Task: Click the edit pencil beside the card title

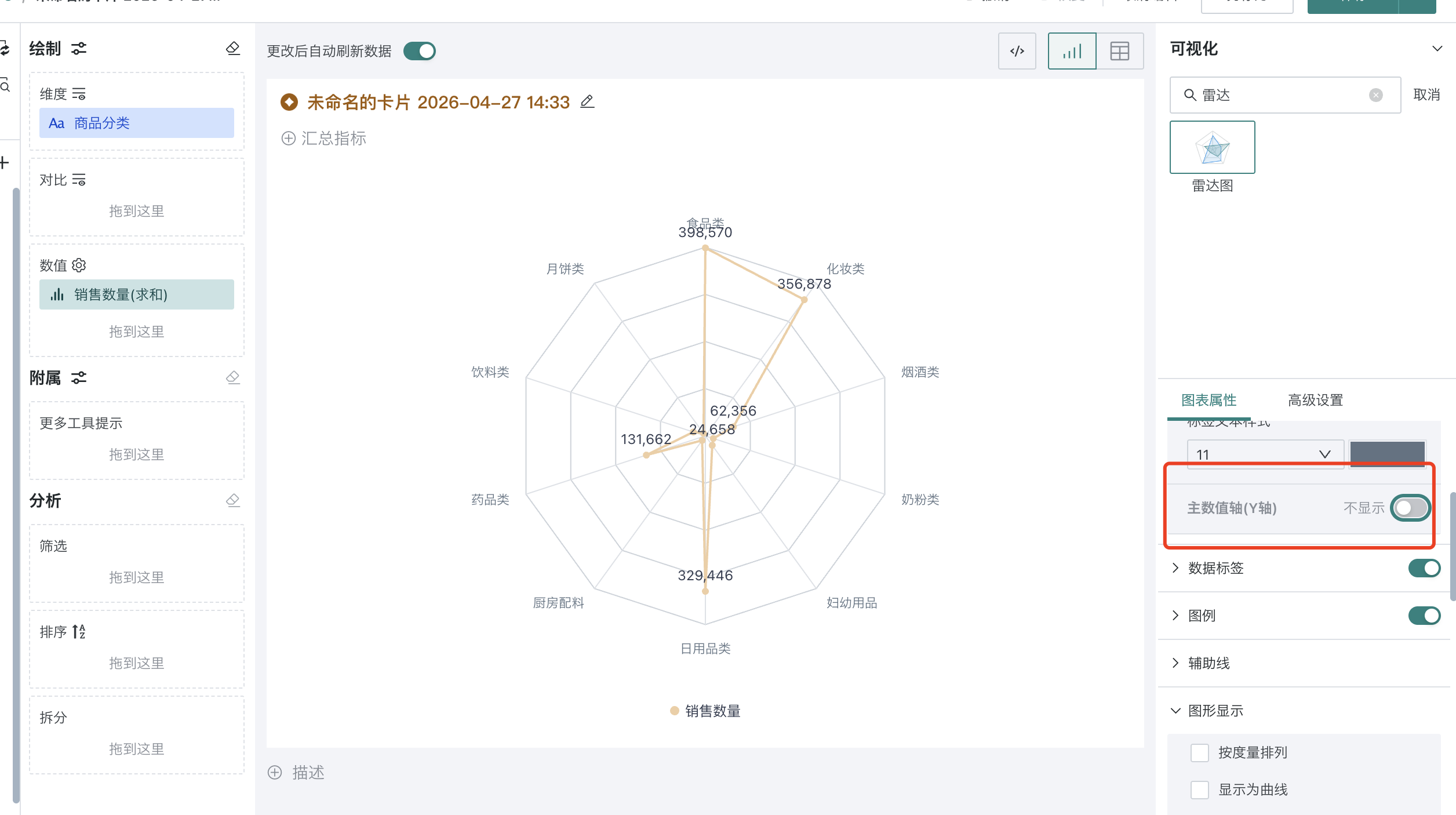Action: 587,102
